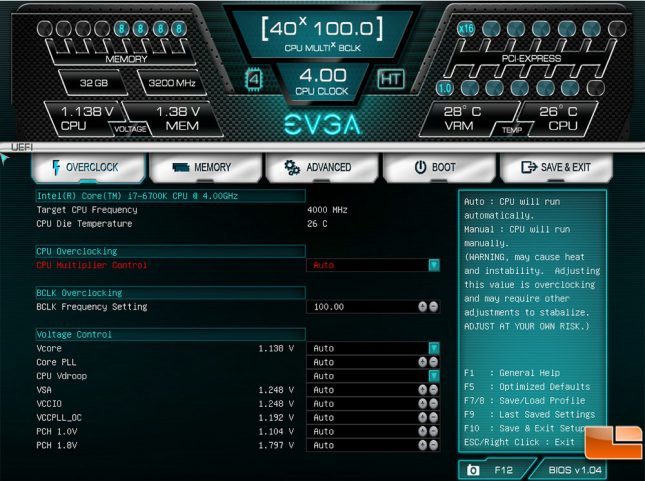Increase BCLK Frequency Setting with plus button
The height and width of the screenshot is (481, 645).
pyautogui.click(x=422, y=307)
